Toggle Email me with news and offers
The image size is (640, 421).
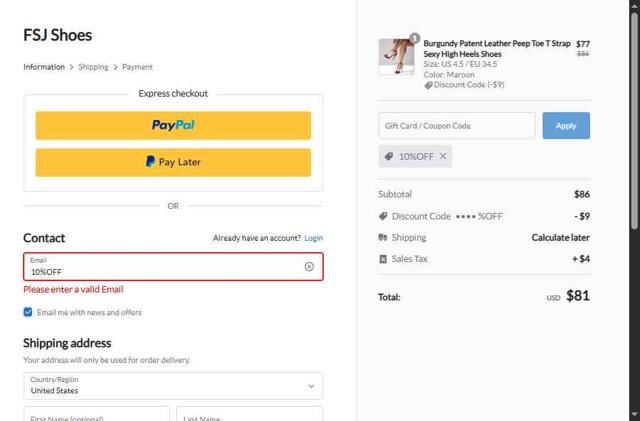(28, 312)
